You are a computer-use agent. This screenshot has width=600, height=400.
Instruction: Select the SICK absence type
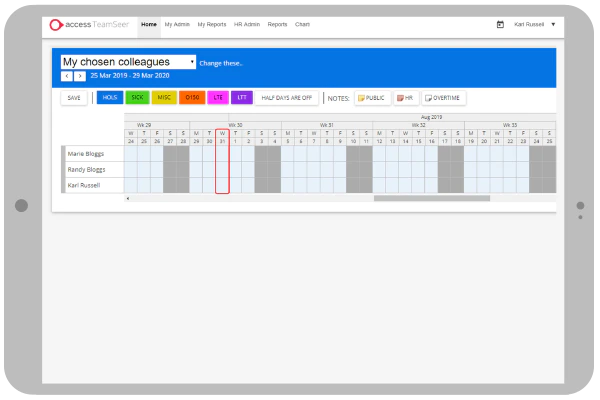(x=137, y=98)
